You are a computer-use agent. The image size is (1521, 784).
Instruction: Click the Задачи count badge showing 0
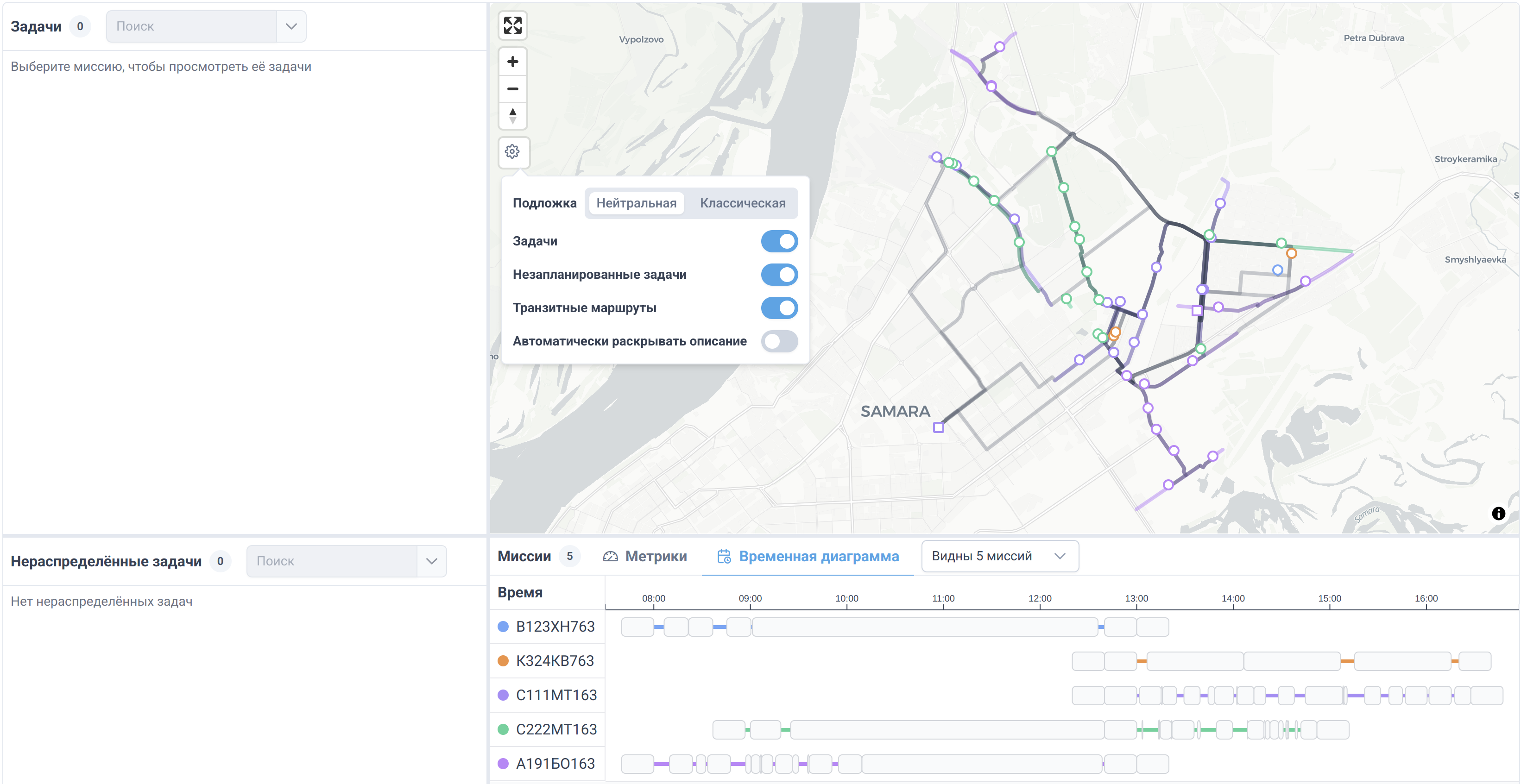click(80, 26)
